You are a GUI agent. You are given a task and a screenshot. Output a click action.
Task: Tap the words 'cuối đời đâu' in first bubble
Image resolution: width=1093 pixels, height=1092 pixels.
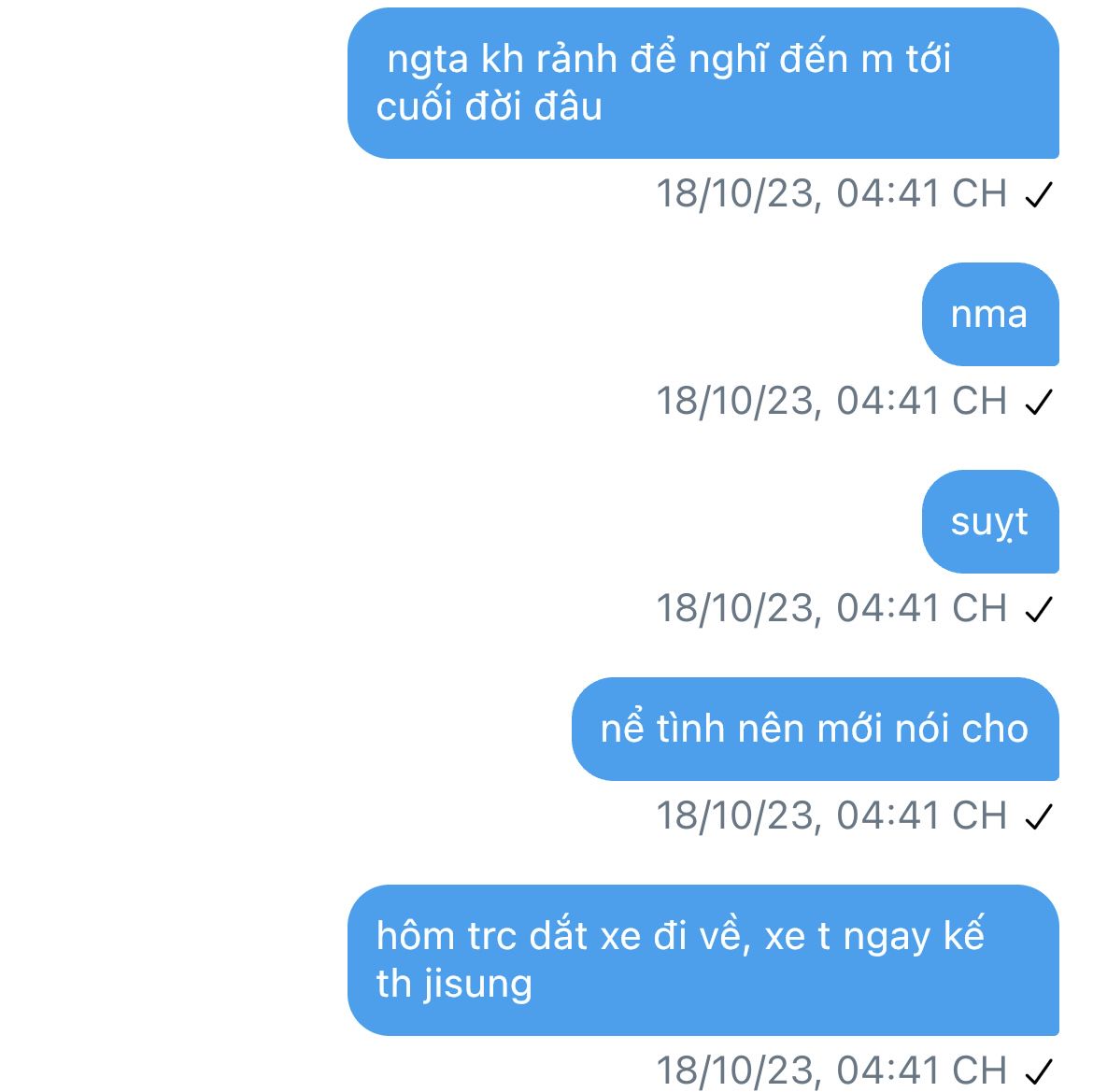click(489, 106)
